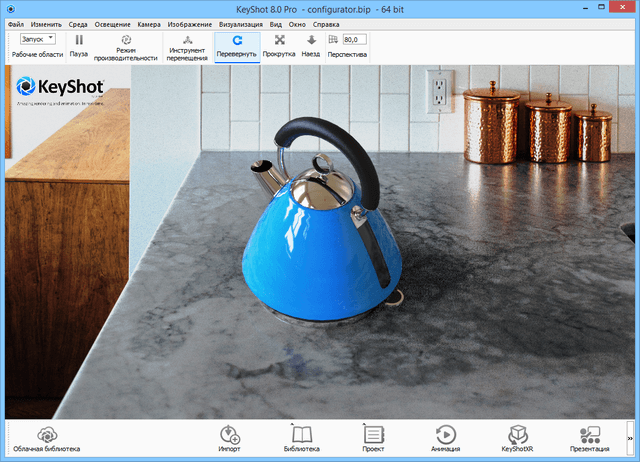Select the Dolly (Наезд) camera tool

tap(311, 40)
